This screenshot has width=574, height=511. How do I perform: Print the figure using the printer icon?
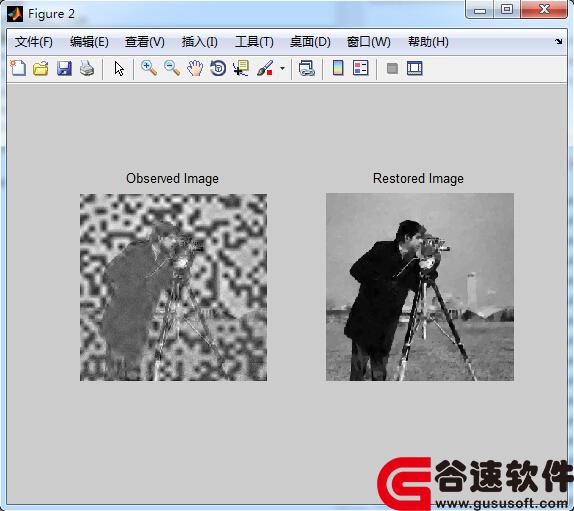pyautogui.click(x=87, y=68)
